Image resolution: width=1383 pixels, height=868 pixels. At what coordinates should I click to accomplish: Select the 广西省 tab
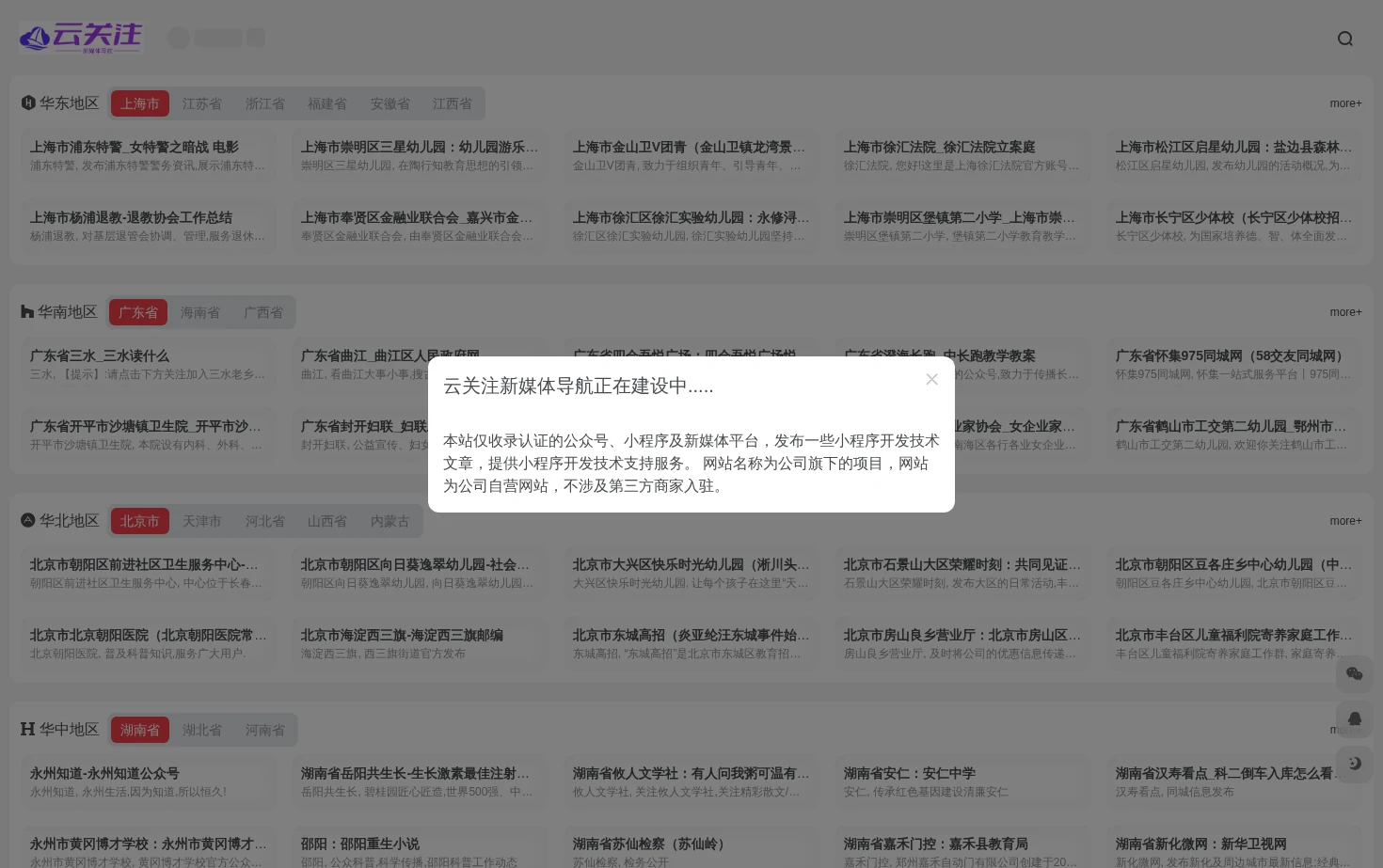[x=263, y=312]
